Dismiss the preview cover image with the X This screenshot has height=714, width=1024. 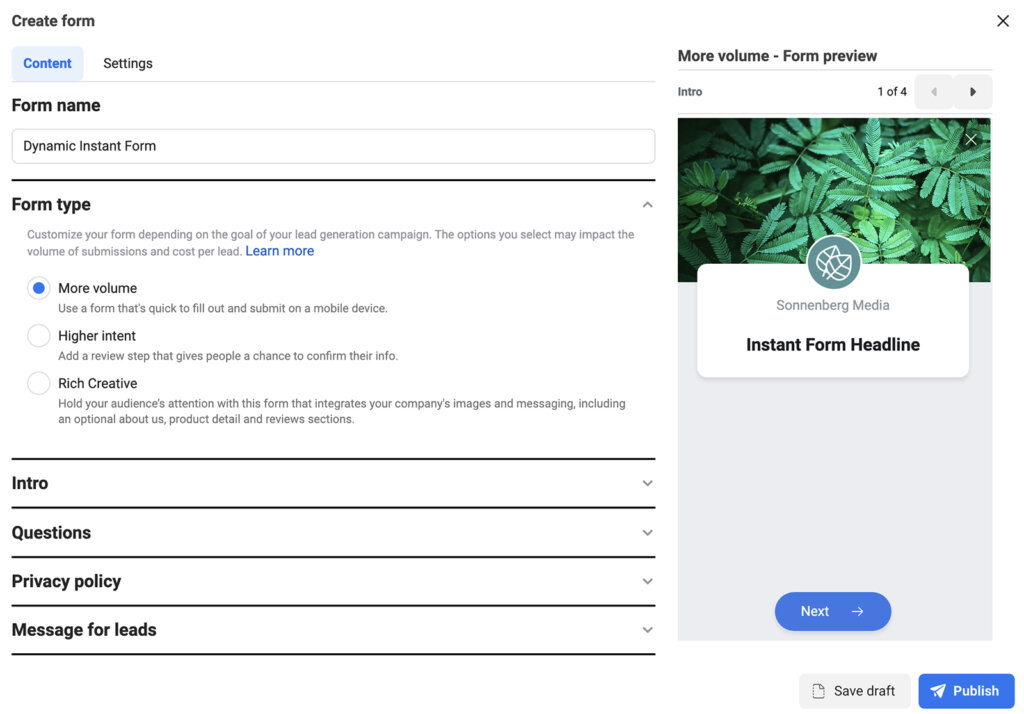(x=970, y=139)
